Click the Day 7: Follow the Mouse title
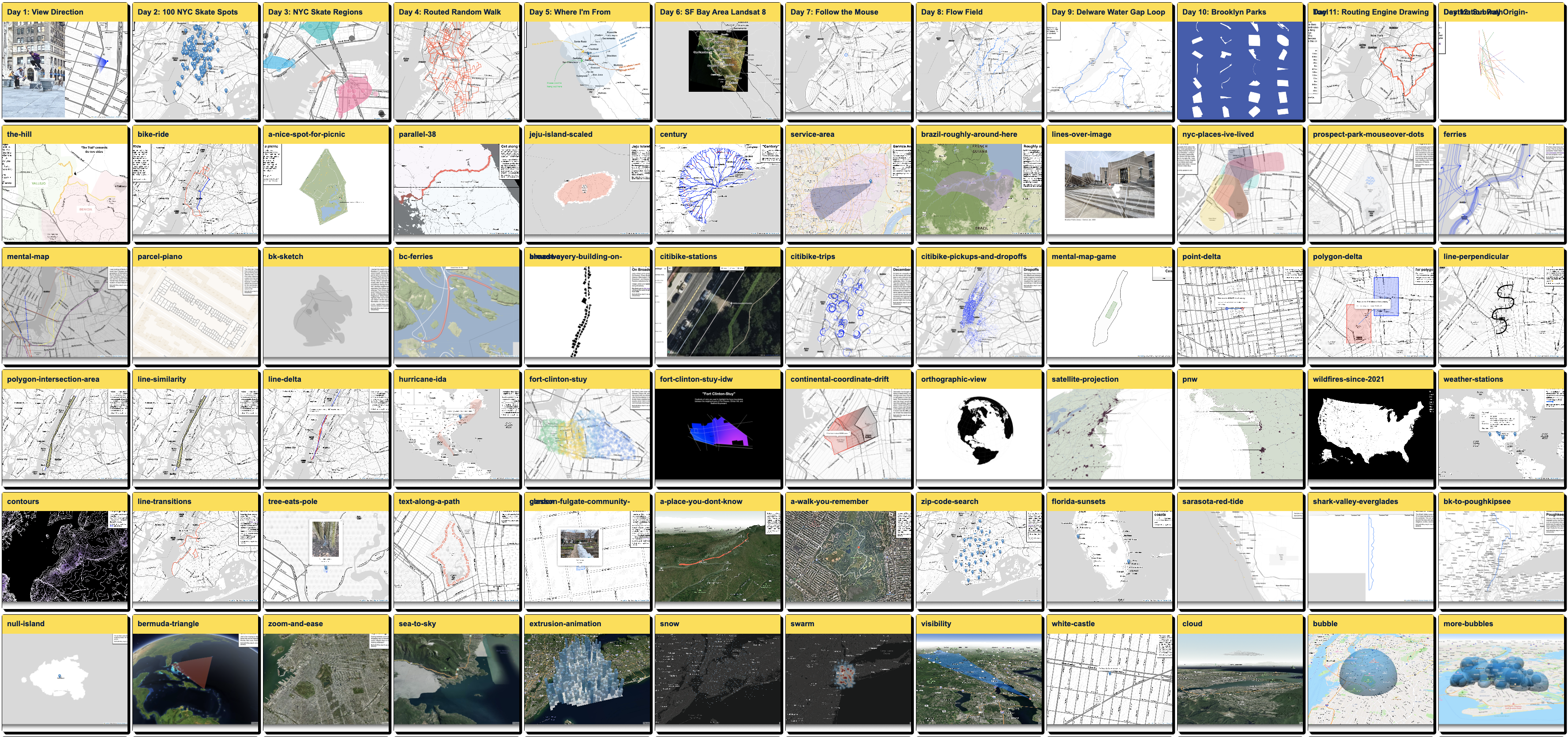1568x737 pixels. click(x=834, y=11)
